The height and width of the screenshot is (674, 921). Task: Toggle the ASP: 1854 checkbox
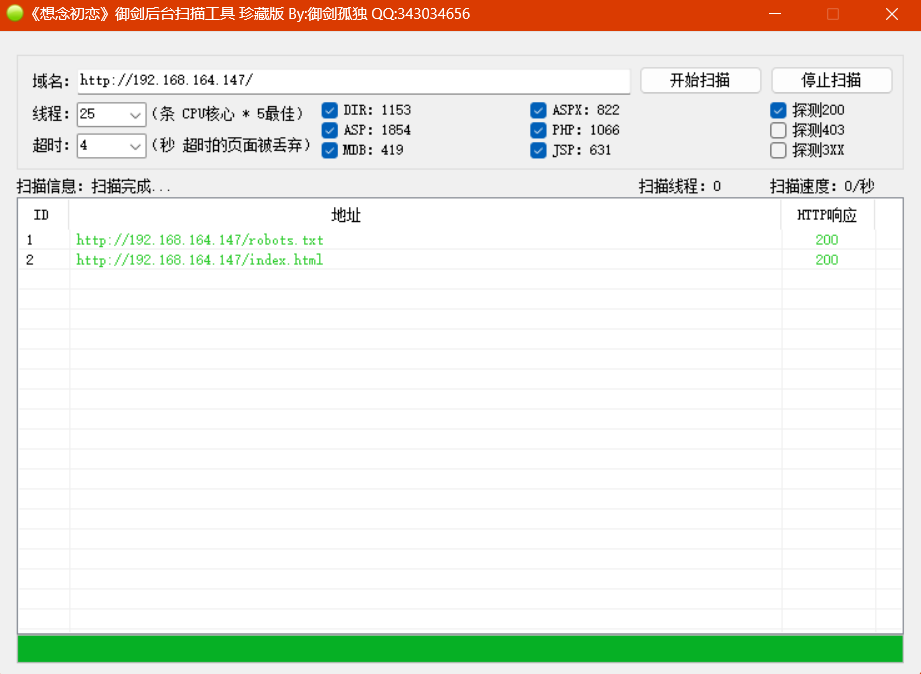tap(330, 130)
